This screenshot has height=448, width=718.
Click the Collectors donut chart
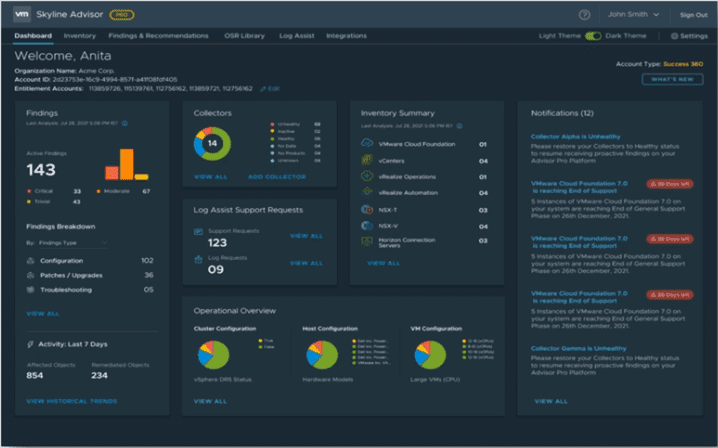point(213,143)
